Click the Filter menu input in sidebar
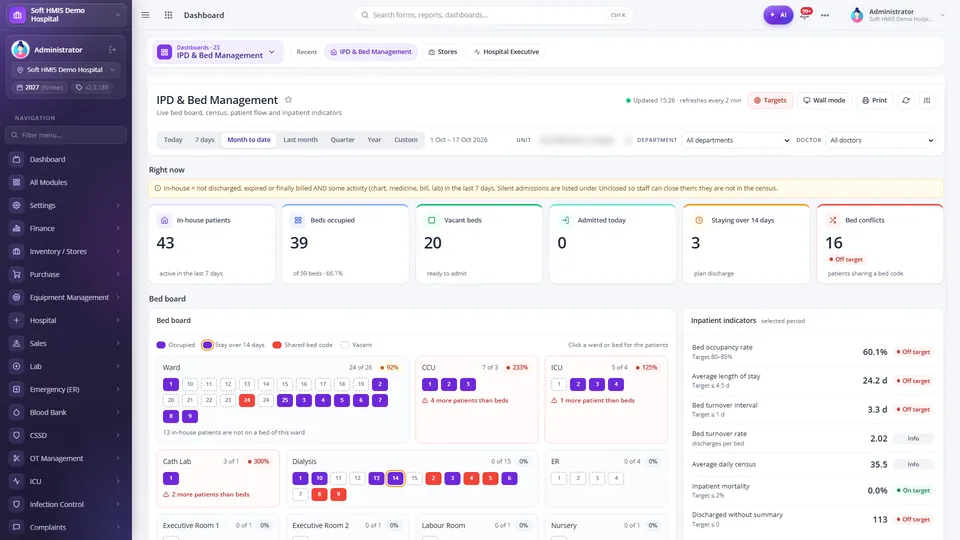 point(66,135)
